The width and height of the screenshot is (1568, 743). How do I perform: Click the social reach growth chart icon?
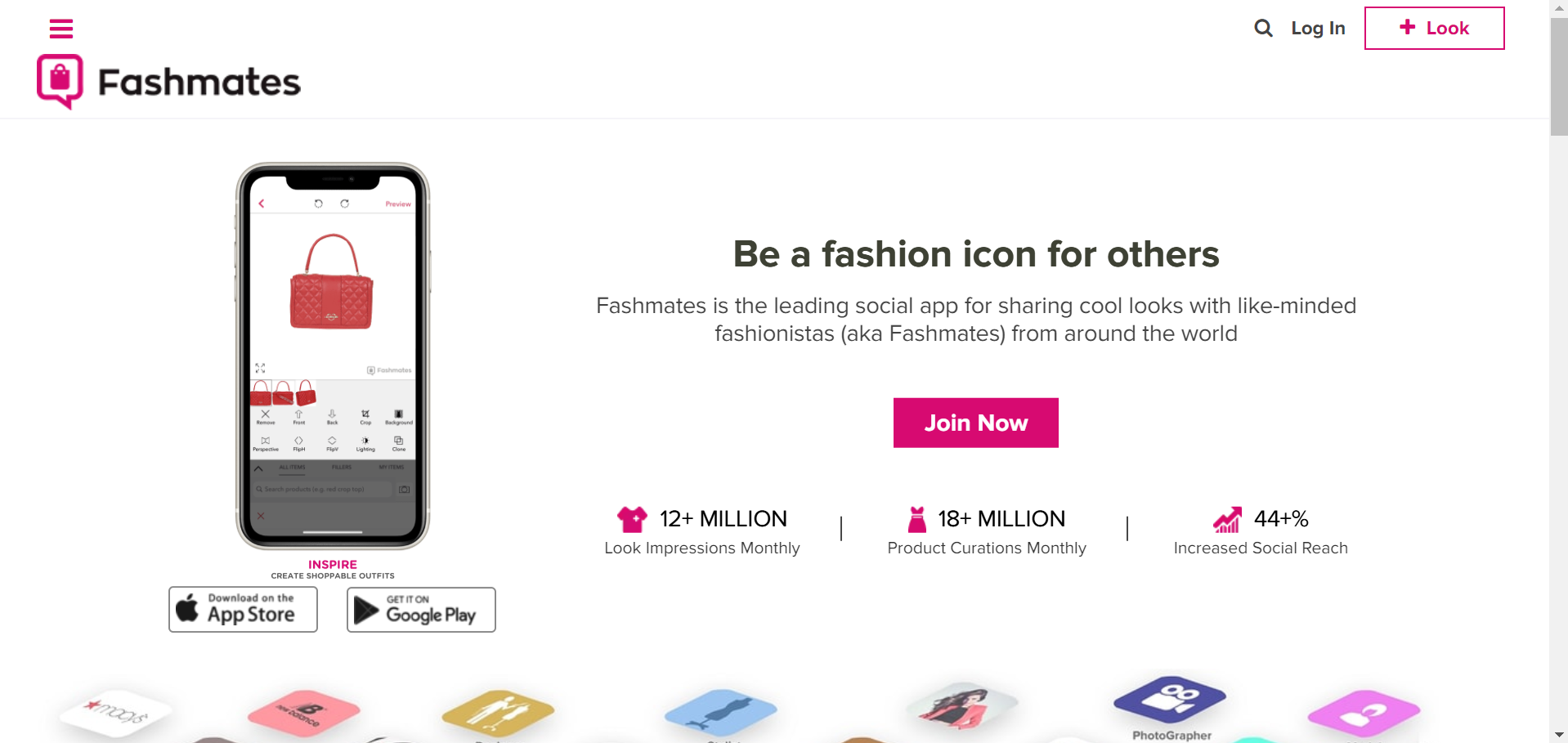tap(1226, 519)
